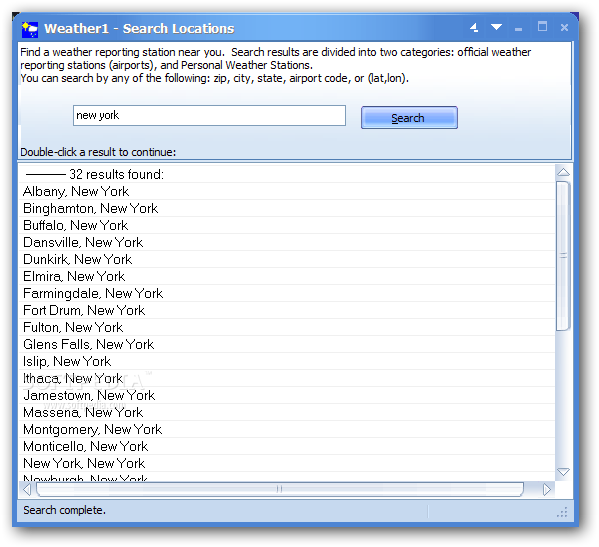Click the vertical scrollbar thumb
This screenshot has width=599, height=547.
pos(563,256)
